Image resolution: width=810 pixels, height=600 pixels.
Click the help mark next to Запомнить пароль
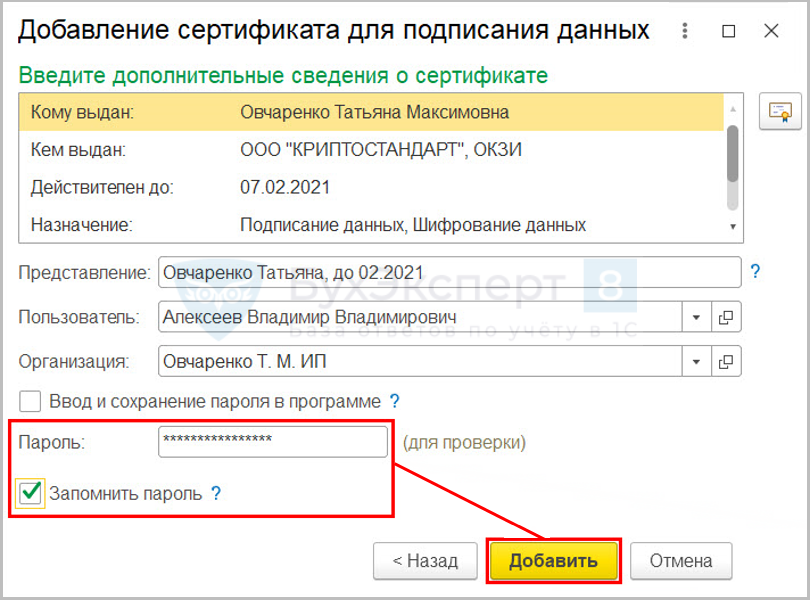coord(216,494)
